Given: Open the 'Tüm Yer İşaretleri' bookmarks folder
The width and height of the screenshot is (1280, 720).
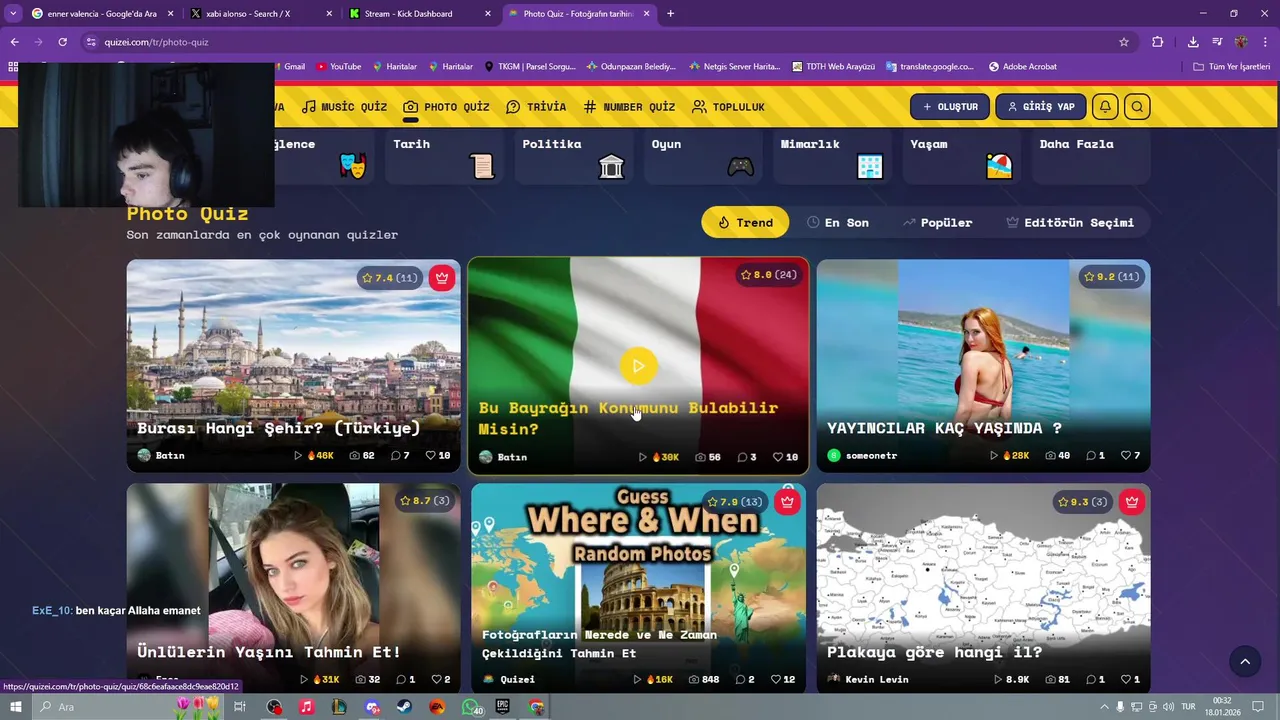Looking at the screenshot, I should pyautogui.click(x=1231, y=66).
